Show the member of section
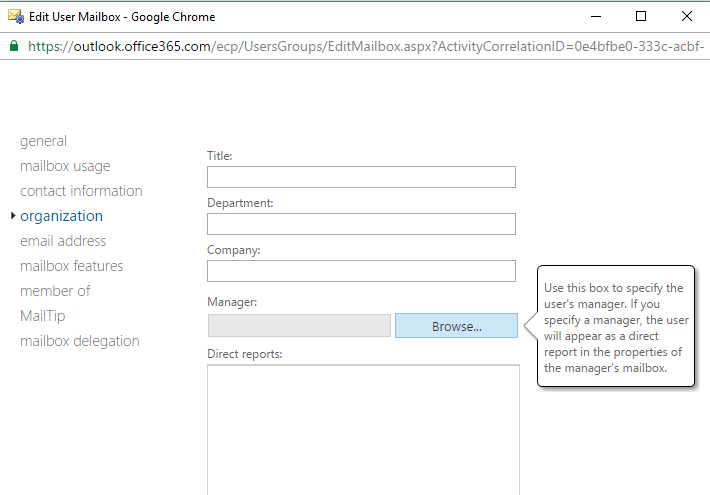 (55, 291)
